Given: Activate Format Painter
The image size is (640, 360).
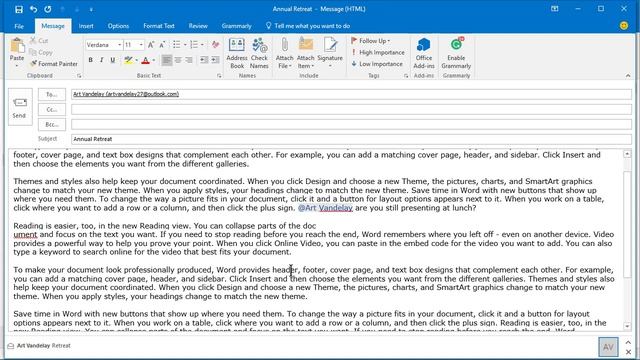Looking at the screenshot, I should [54, 64].
